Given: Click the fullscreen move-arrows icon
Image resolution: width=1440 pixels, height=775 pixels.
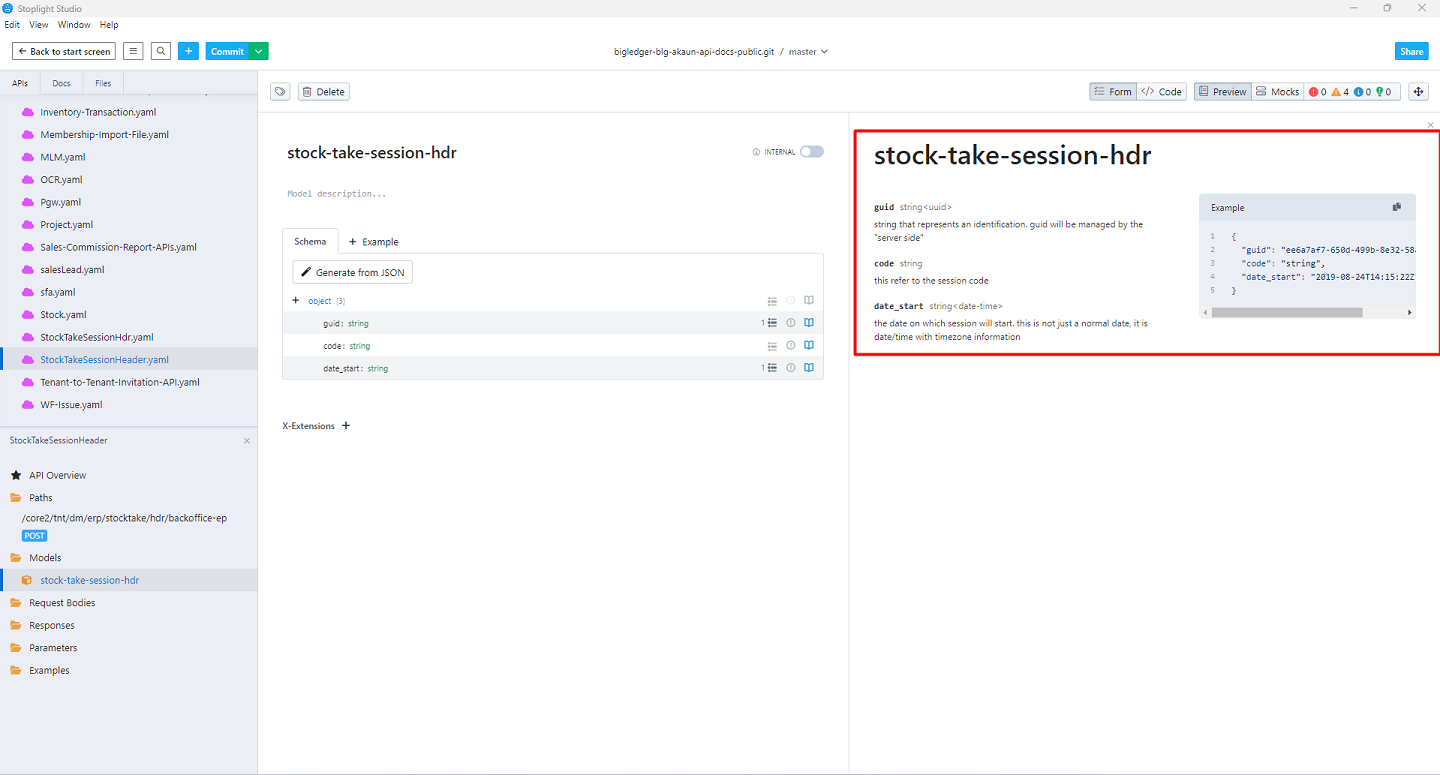Looking at the screenshot, I should click(x=1418, y=92).
